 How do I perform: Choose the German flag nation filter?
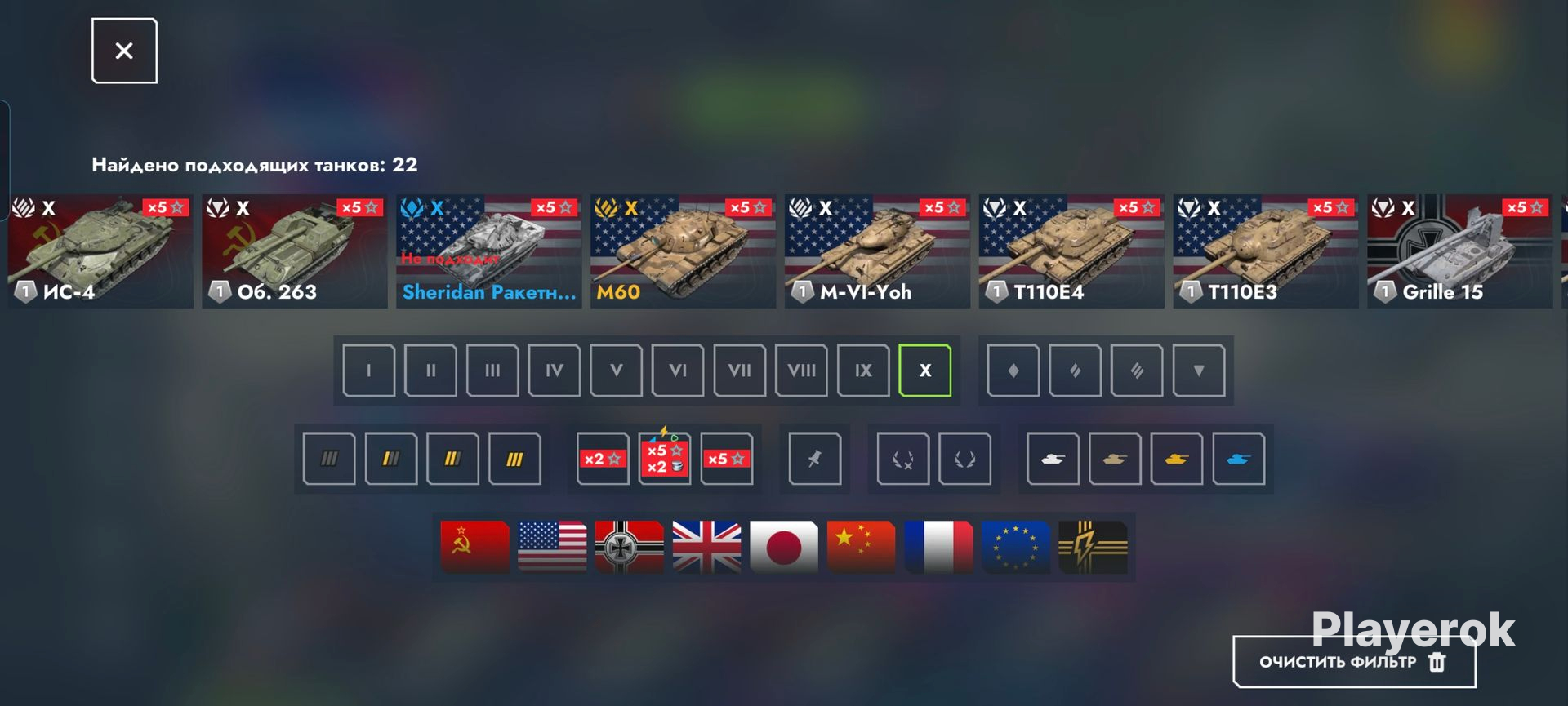point(629,547)
